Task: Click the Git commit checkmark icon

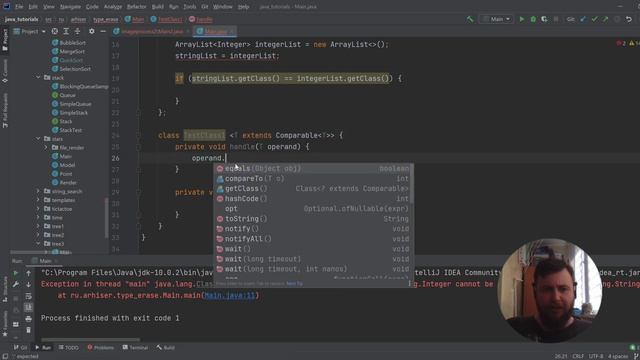Action: click(x=594, y=19)
